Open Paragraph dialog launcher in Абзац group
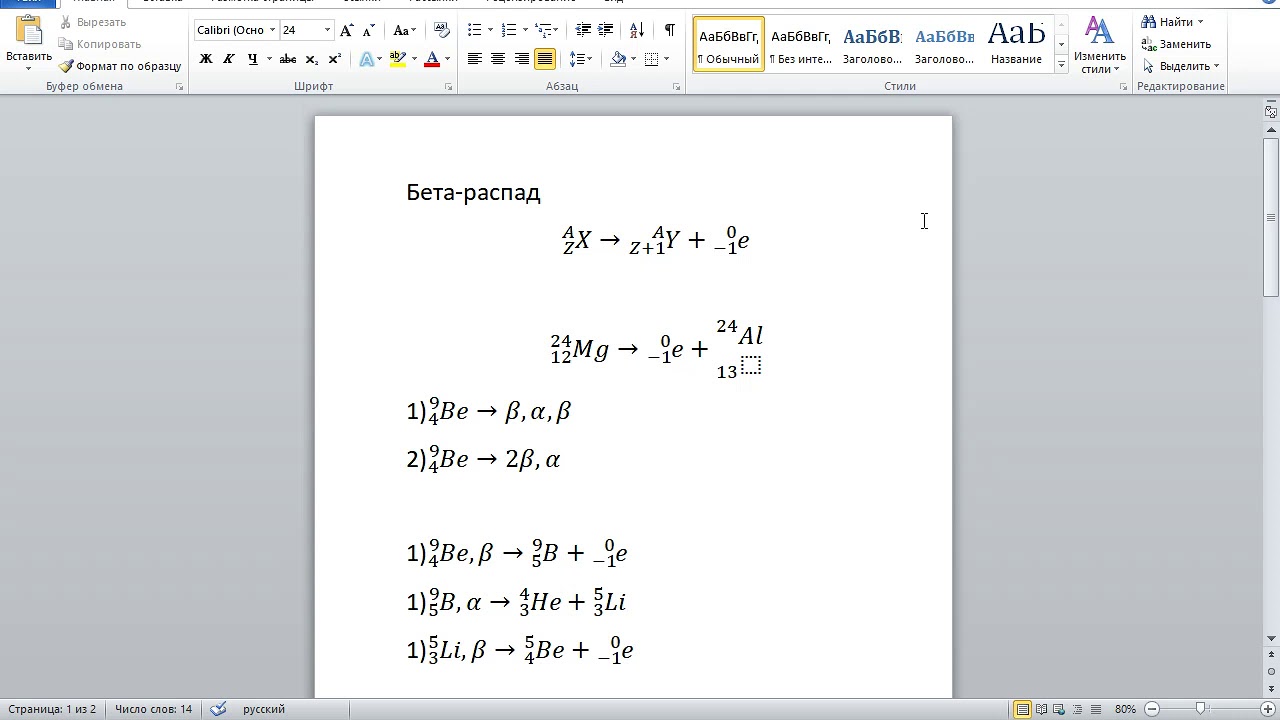 click(677, 87)
